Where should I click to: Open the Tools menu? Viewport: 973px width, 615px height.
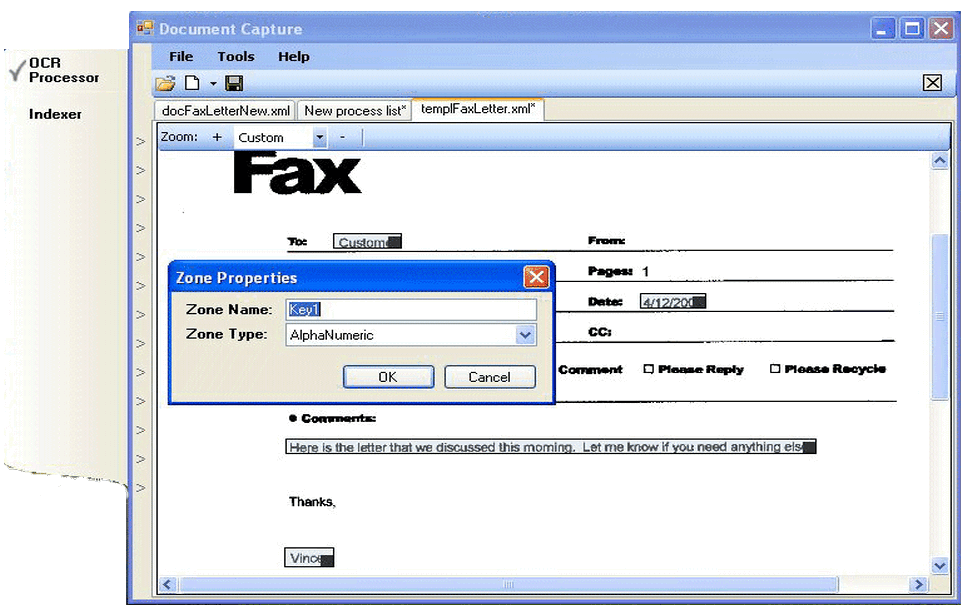click(x=235, y=57)
